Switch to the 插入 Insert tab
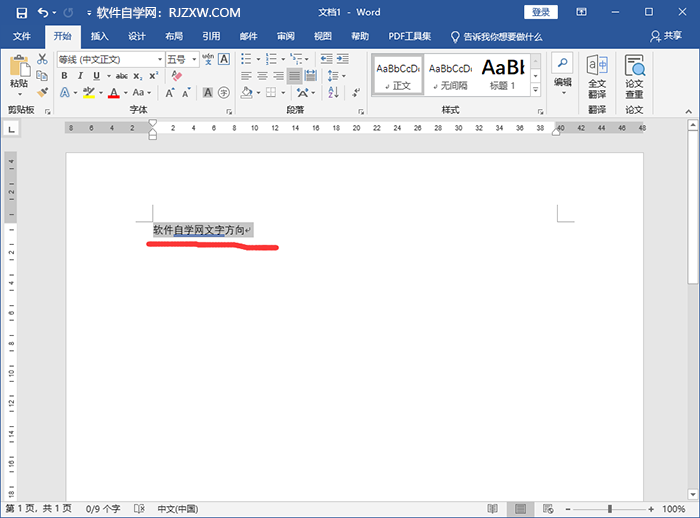The image size is (700, 518). tap(100, 36)
